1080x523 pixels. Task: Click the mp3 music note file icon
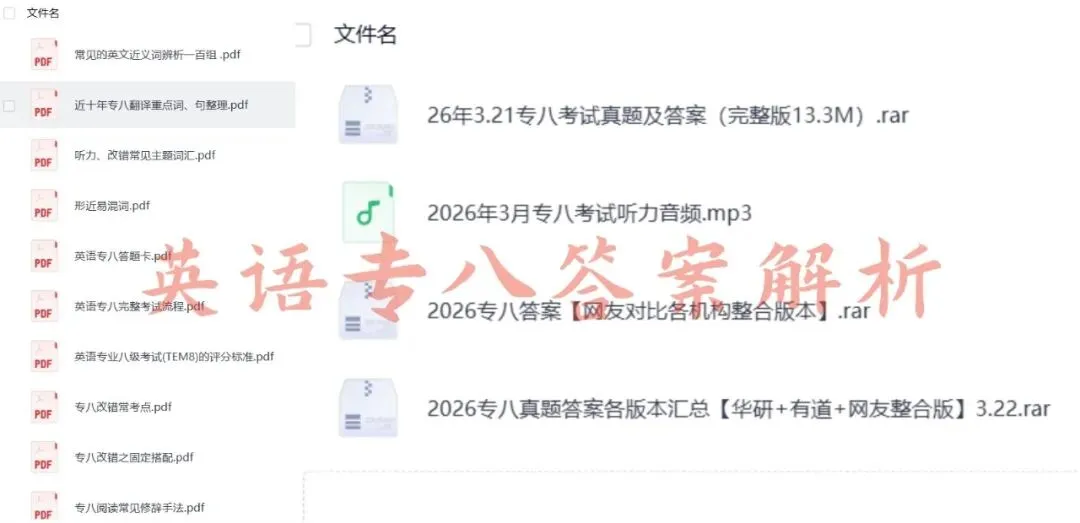(x=368, y=212)
